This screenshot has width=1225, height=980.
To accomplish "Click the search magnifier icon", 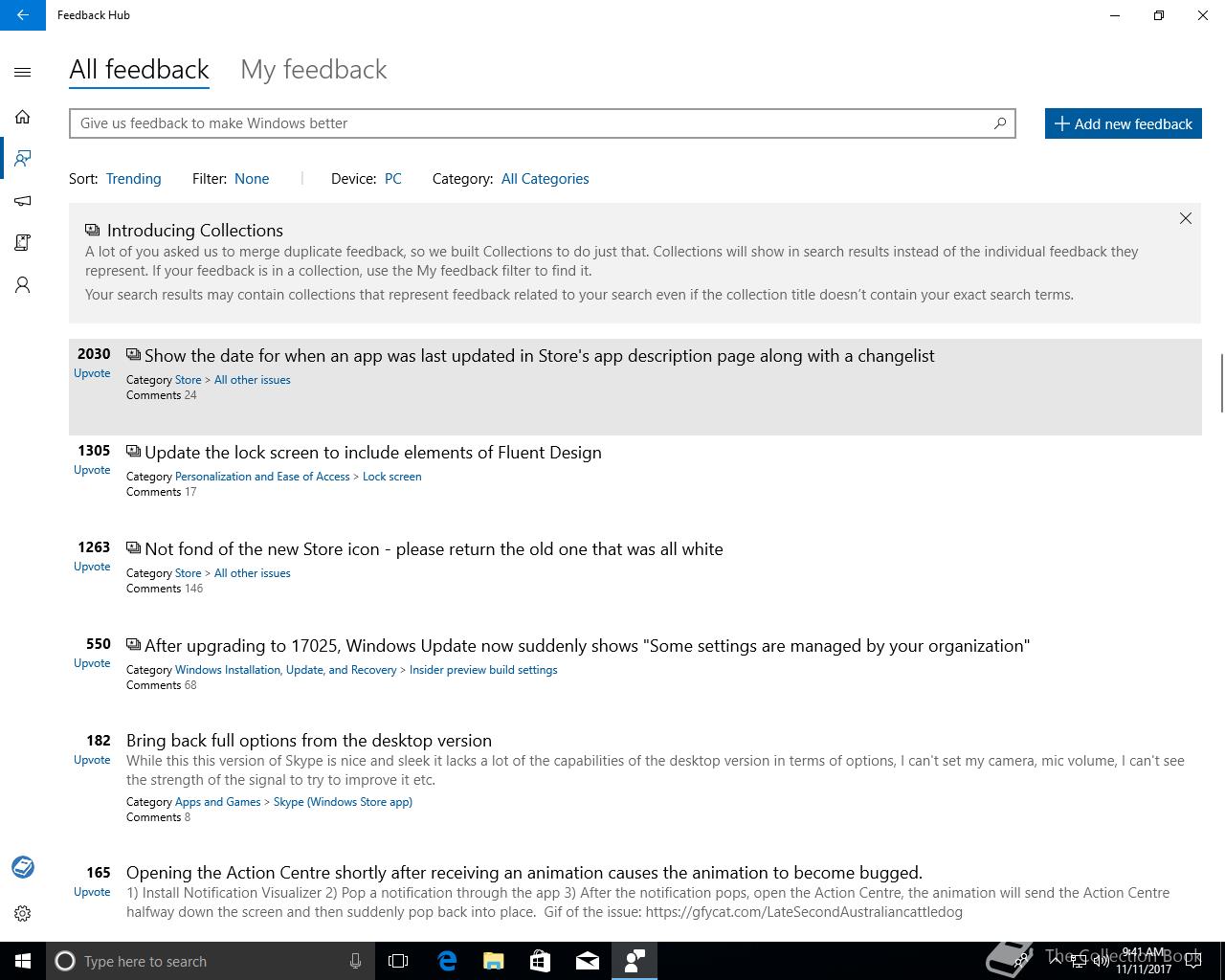I will pos(1000,123).
